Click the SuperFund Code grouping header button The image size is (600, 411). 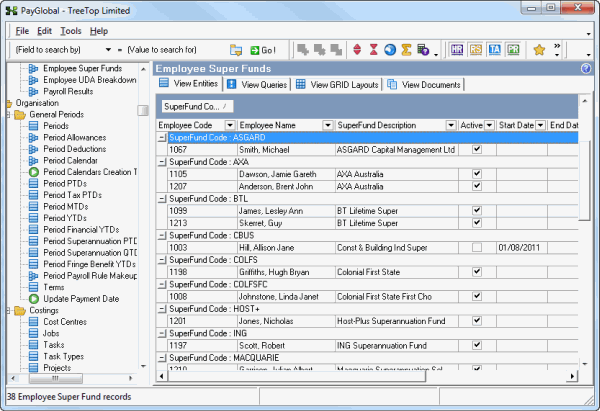[x=196, y=106]
